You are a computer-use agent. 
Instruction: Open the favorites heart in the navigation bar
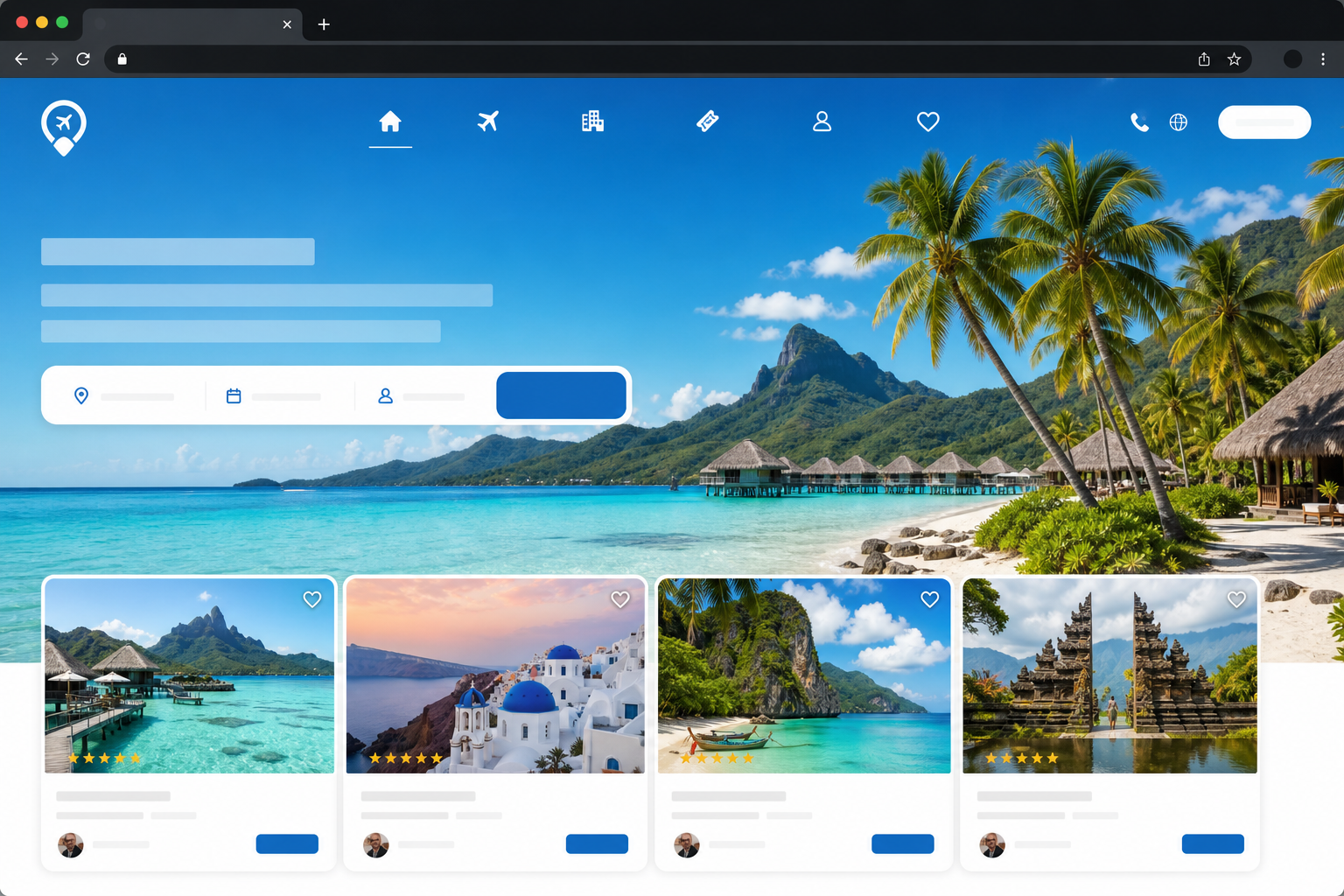tap(928, 122)
